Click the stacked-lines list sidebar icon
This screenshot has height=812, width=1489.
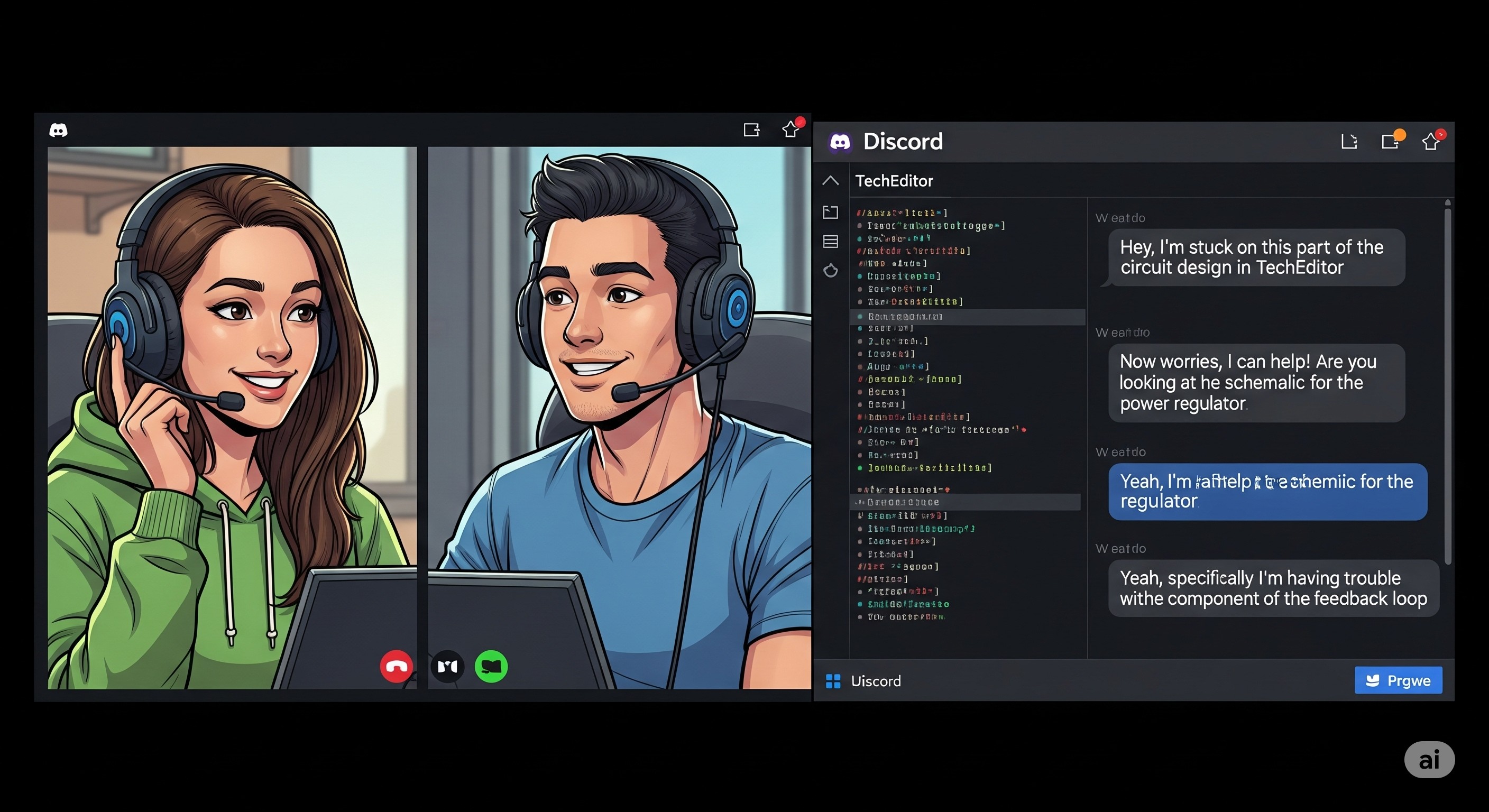(x=831, y=242)
